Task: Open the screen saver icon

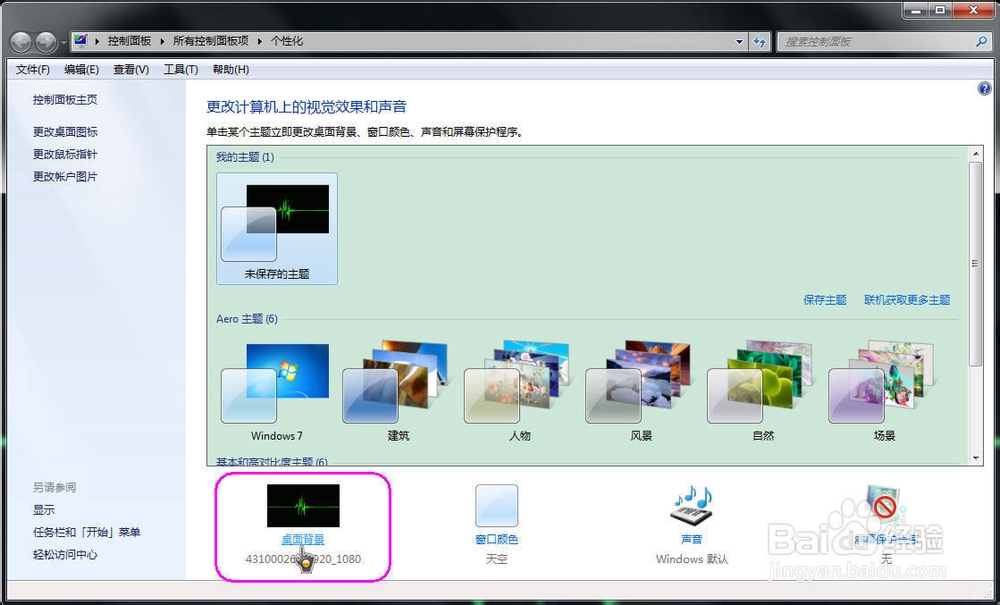Action: tap(884, 507)
